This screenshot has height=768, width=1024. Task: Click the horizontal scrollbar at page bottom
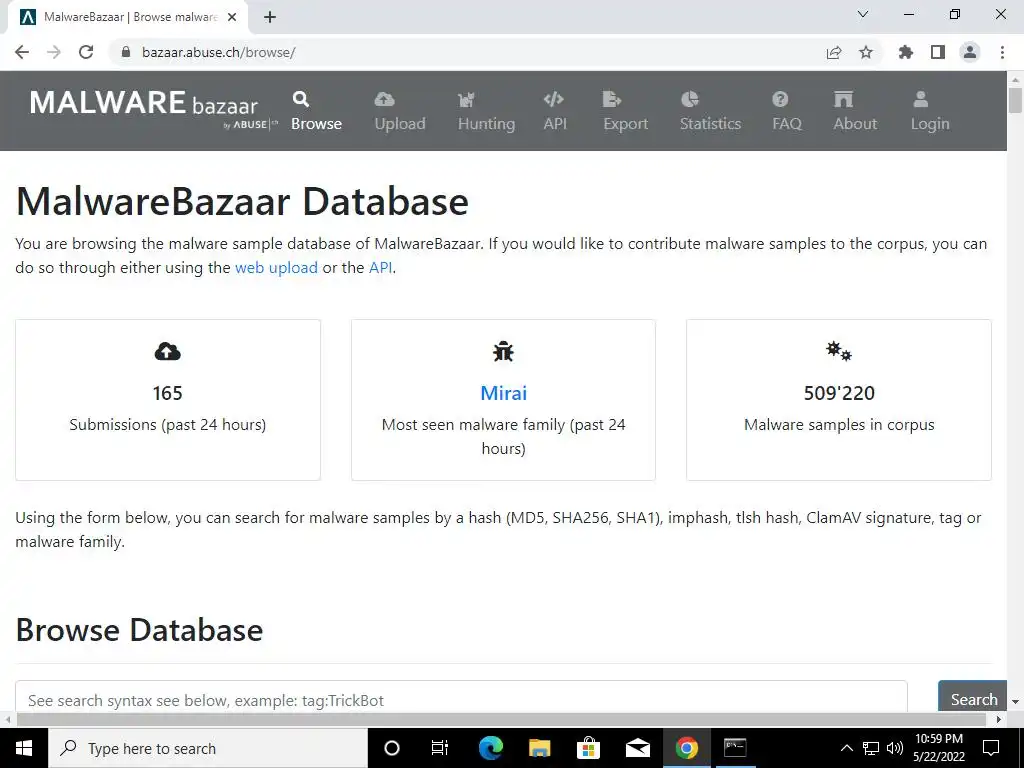(501, 719)
